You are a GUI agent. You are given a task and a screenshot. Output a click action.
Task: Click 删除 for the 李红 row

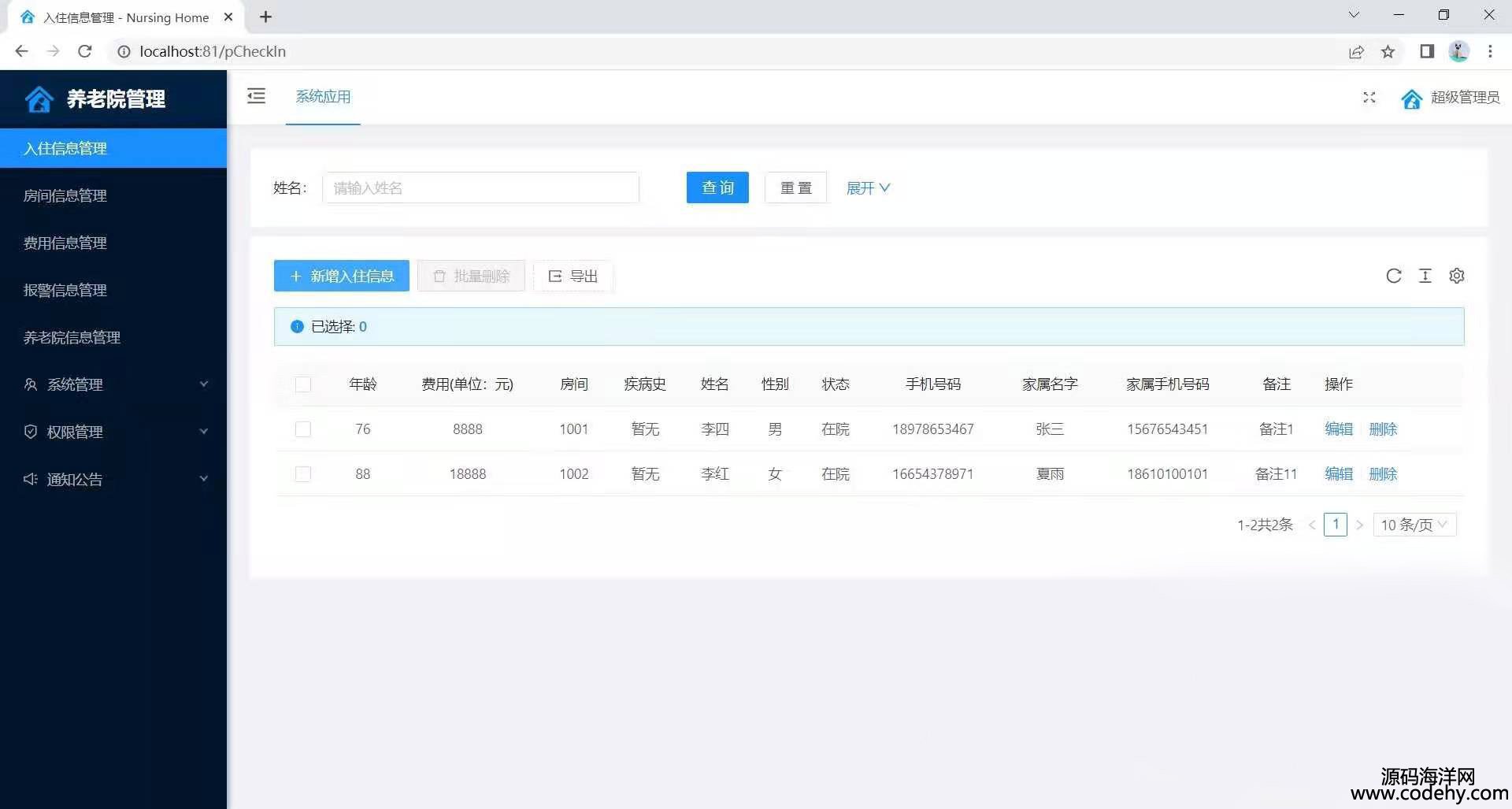point(1383,474)
